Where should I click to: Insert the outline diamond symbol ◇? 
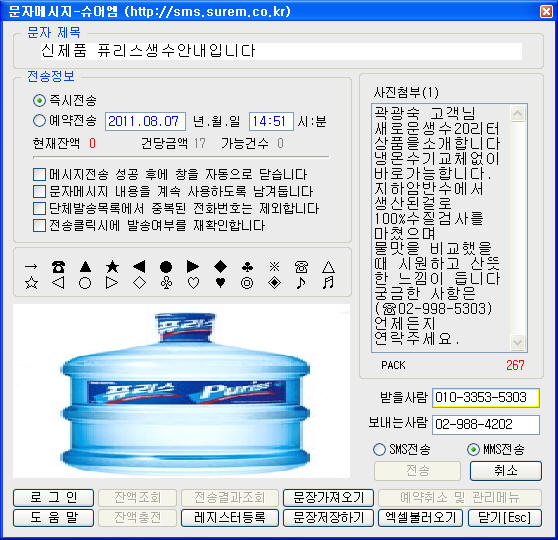click(x=139, y=283)
